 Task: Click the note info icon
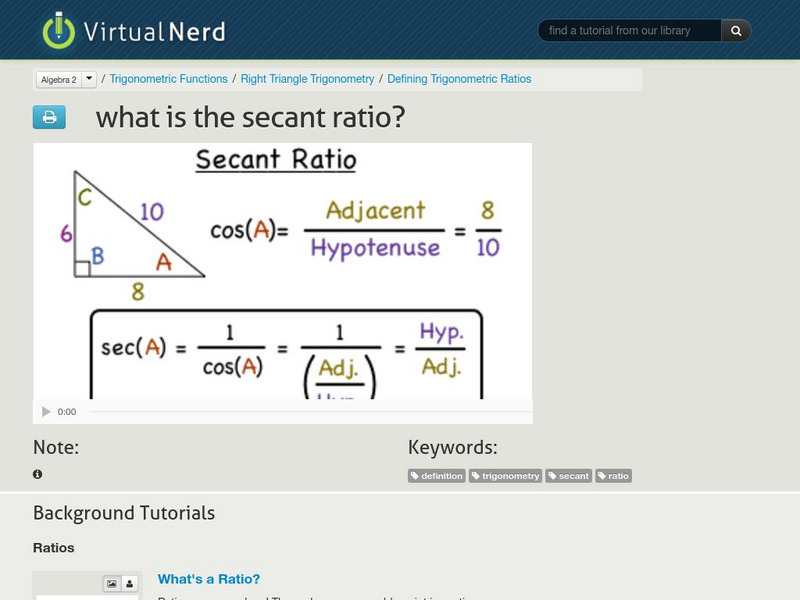click(38, 474)
